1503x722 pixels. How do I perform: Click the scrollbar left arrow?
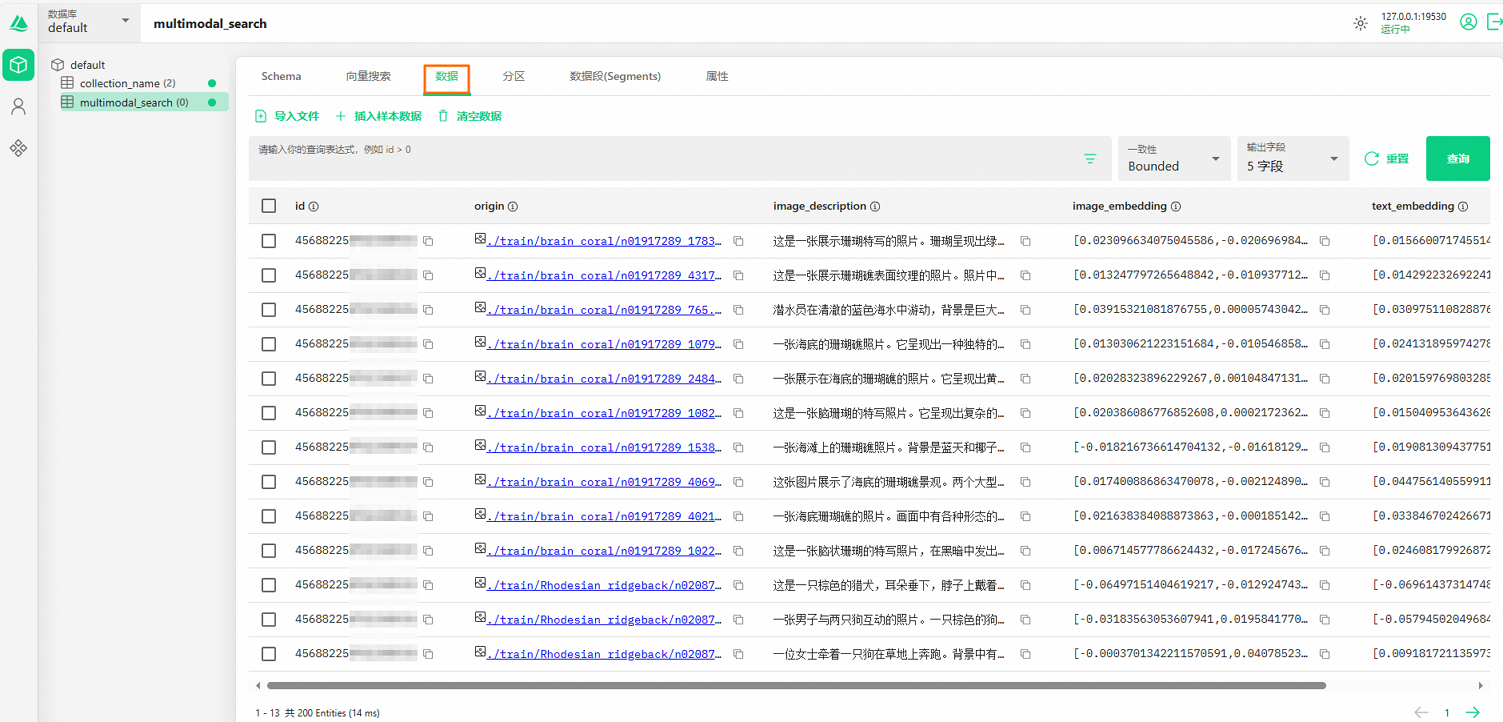click(258, 686)
